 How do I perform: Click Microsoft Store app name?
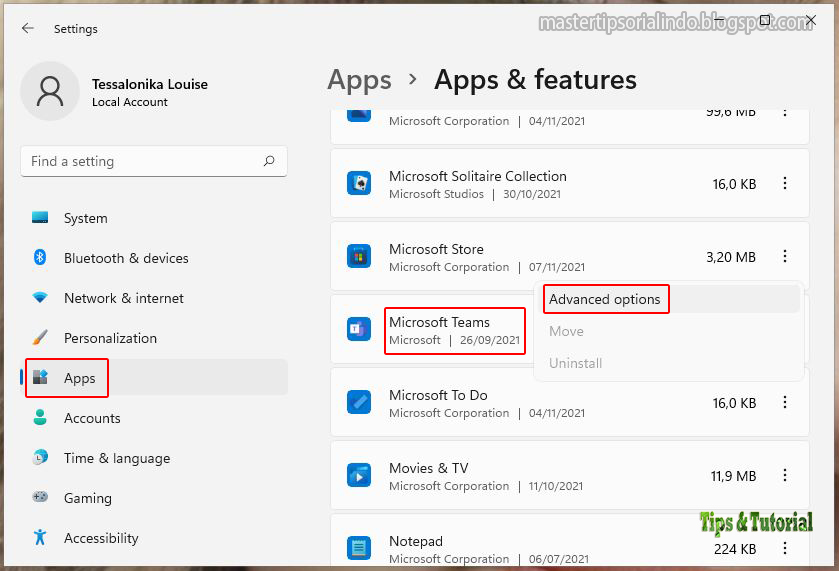tap(436, 249)
